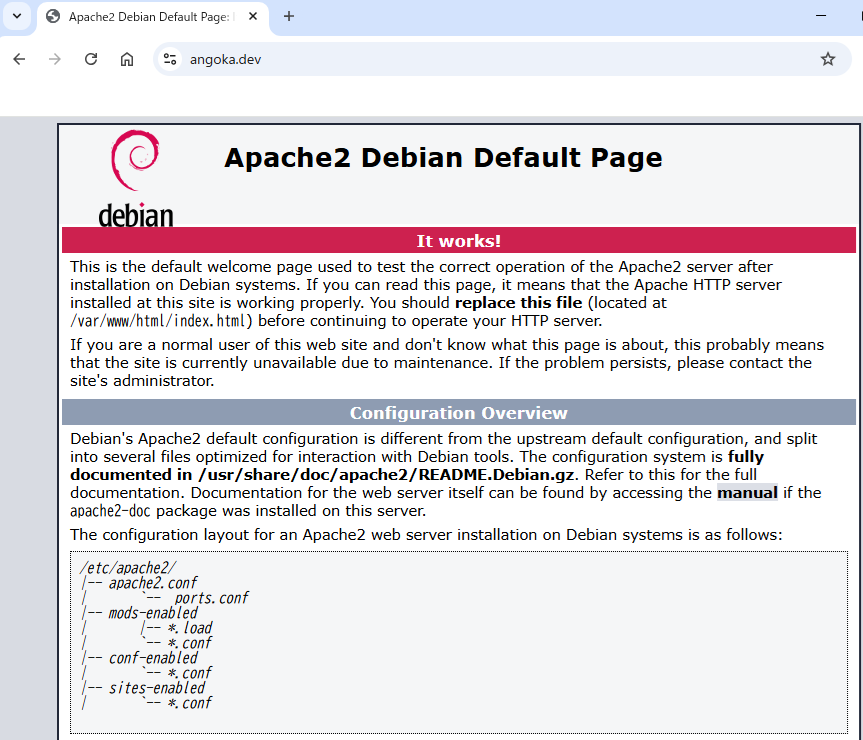This screenshot has width=863, height=740.
Task: Open a new tab with plus button
Action: coord(289,16)
